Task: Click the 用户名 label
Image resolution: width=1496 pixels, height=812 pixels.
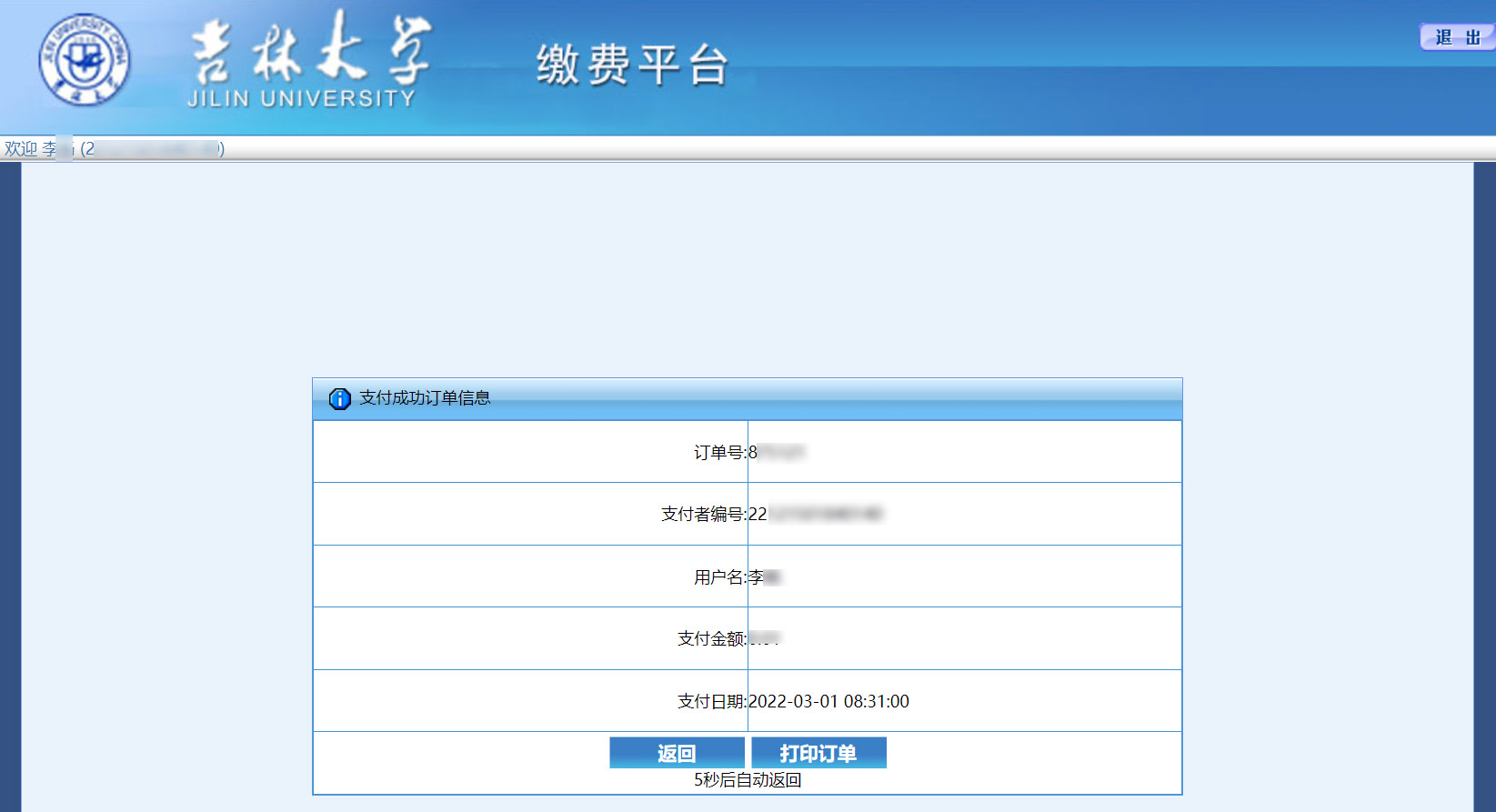Action: 718,577
